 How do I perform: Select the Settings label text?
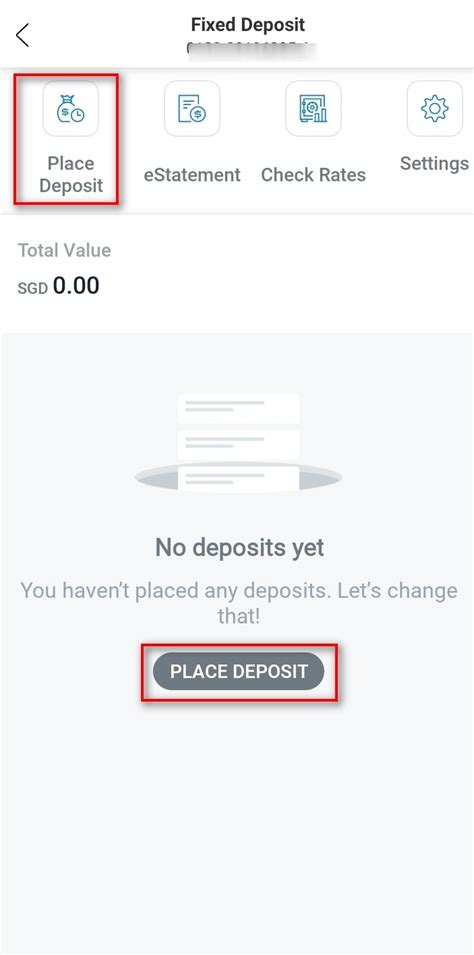(434, 163)
